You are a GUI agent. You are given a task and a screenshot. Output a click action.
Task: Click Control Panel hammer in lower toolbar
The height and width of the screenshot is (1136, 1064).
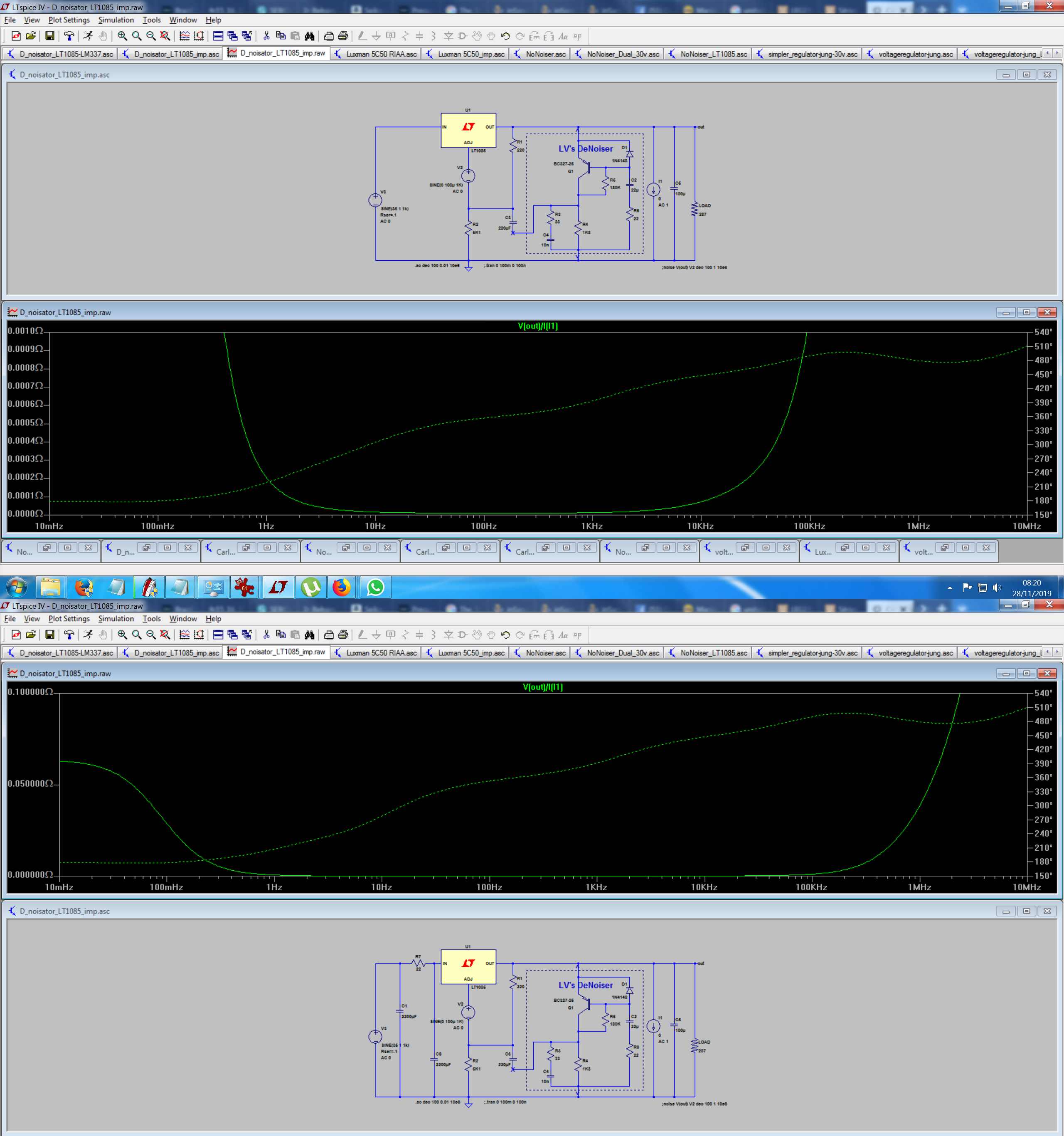pyautogui.click(x=69, y=635)
